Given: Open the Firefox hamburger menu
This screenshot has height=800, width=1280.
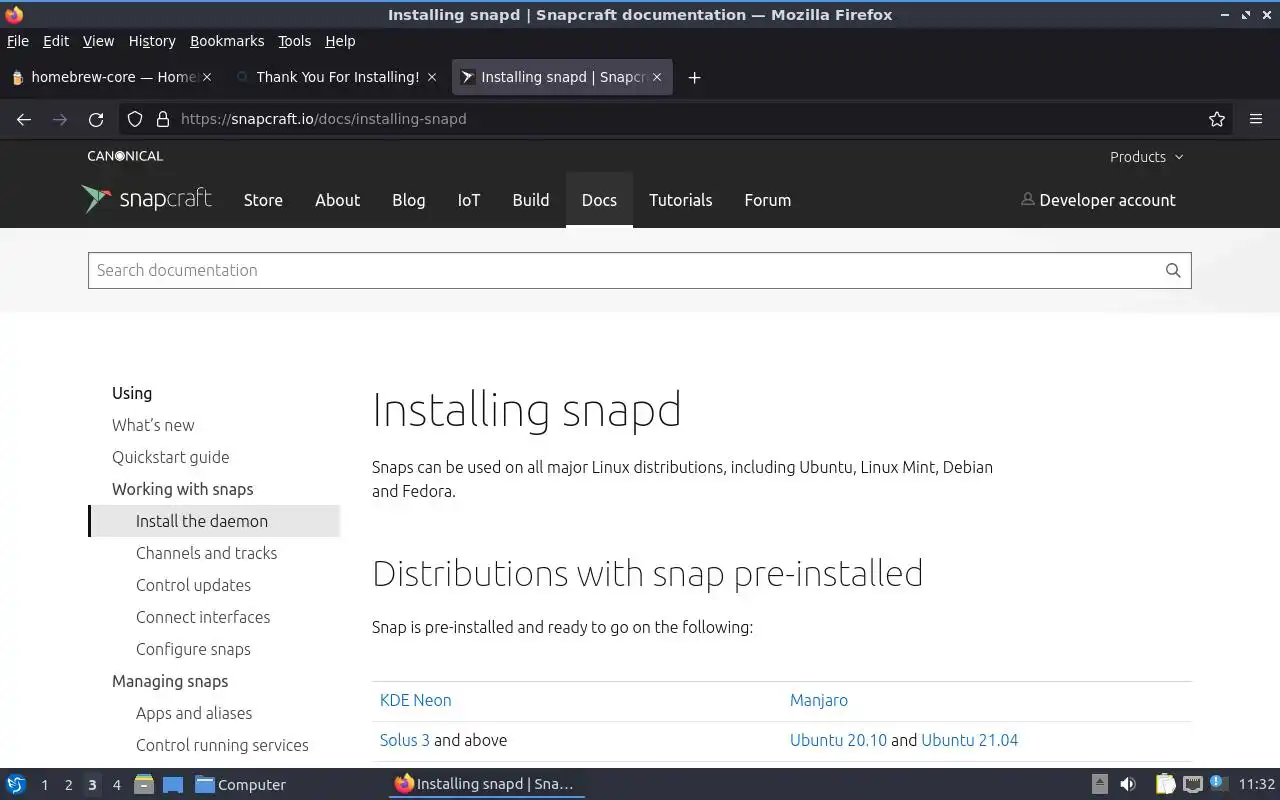Looking at the screenshot, I should point(1256,119).
